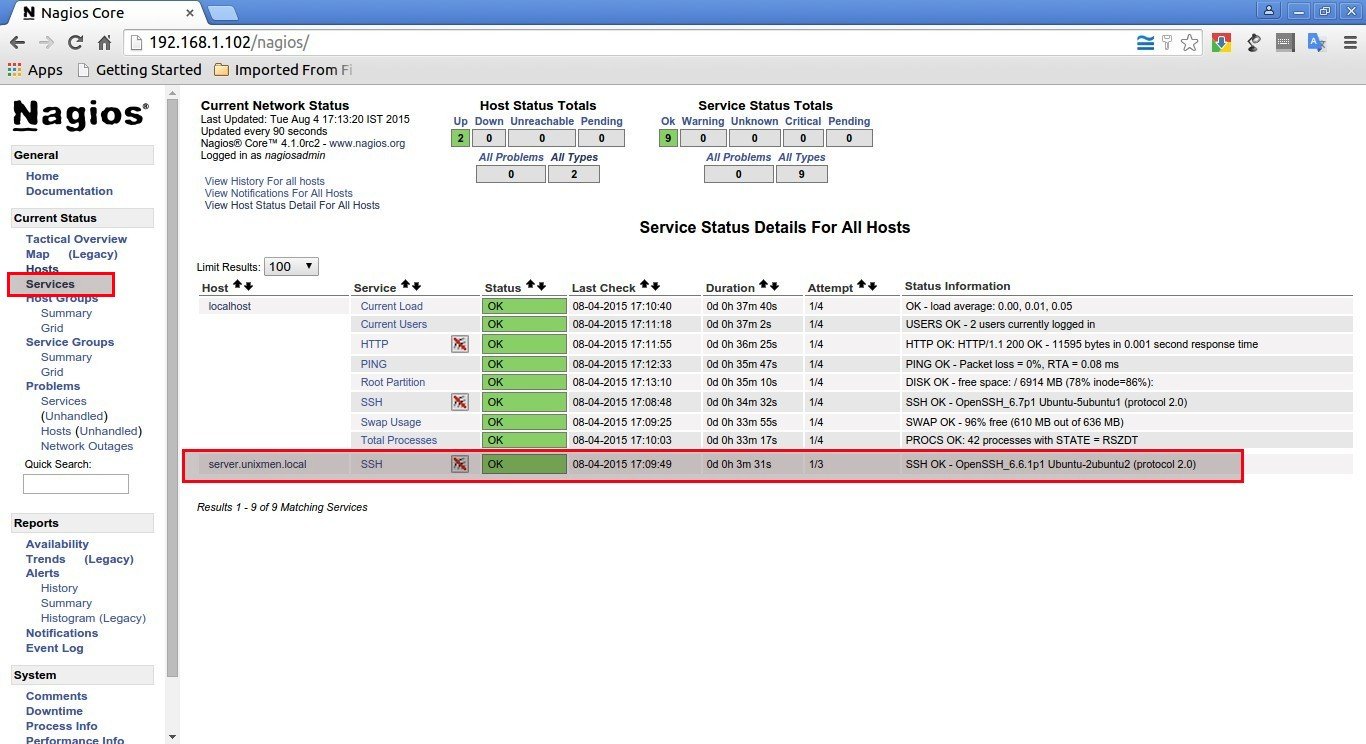Click the Nagios logo in the sidebar
Viewport: 1366px width, 744px height.
tap(80, 115)
